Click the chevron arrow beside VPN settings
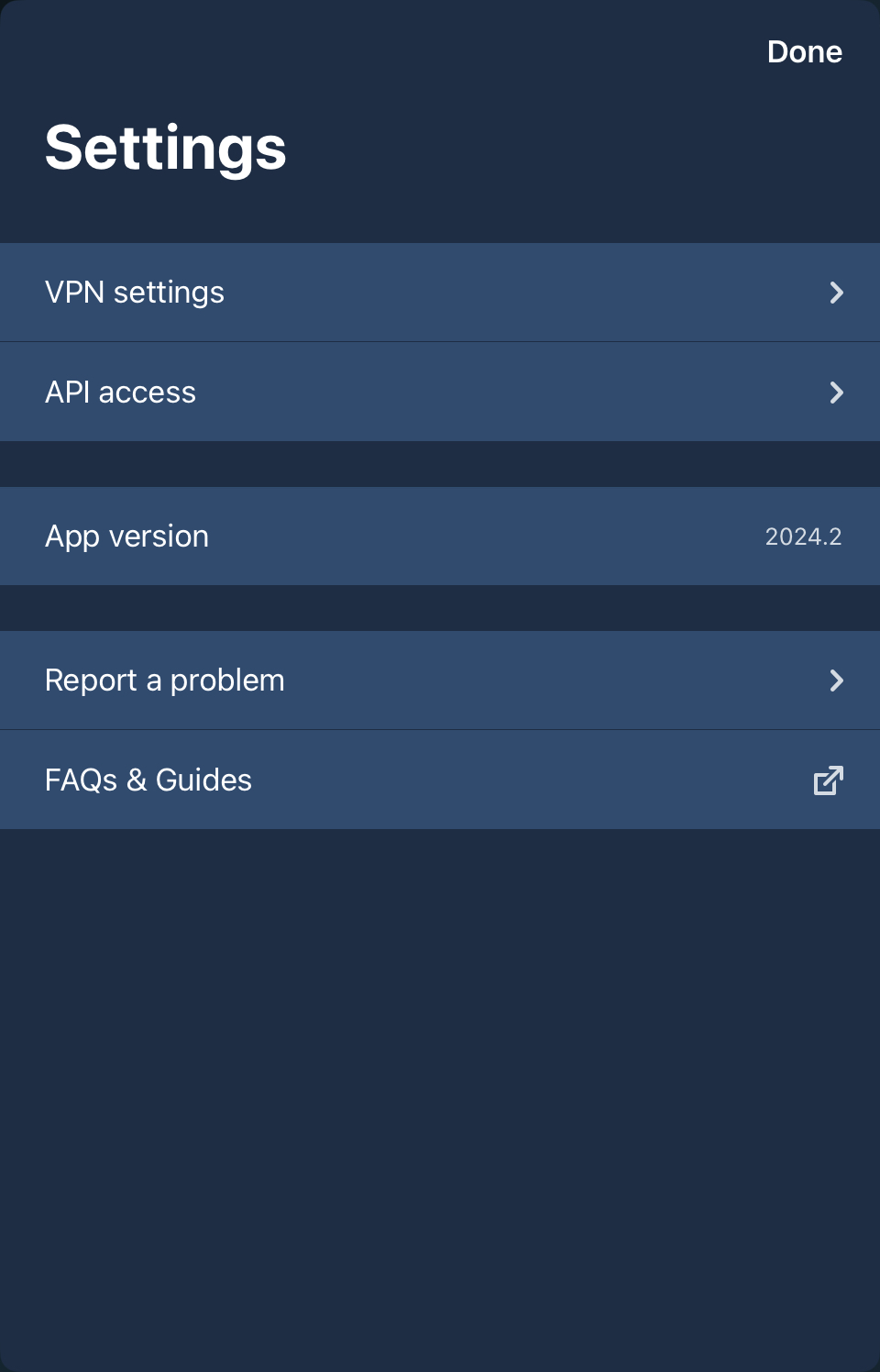 coord(836,293)
